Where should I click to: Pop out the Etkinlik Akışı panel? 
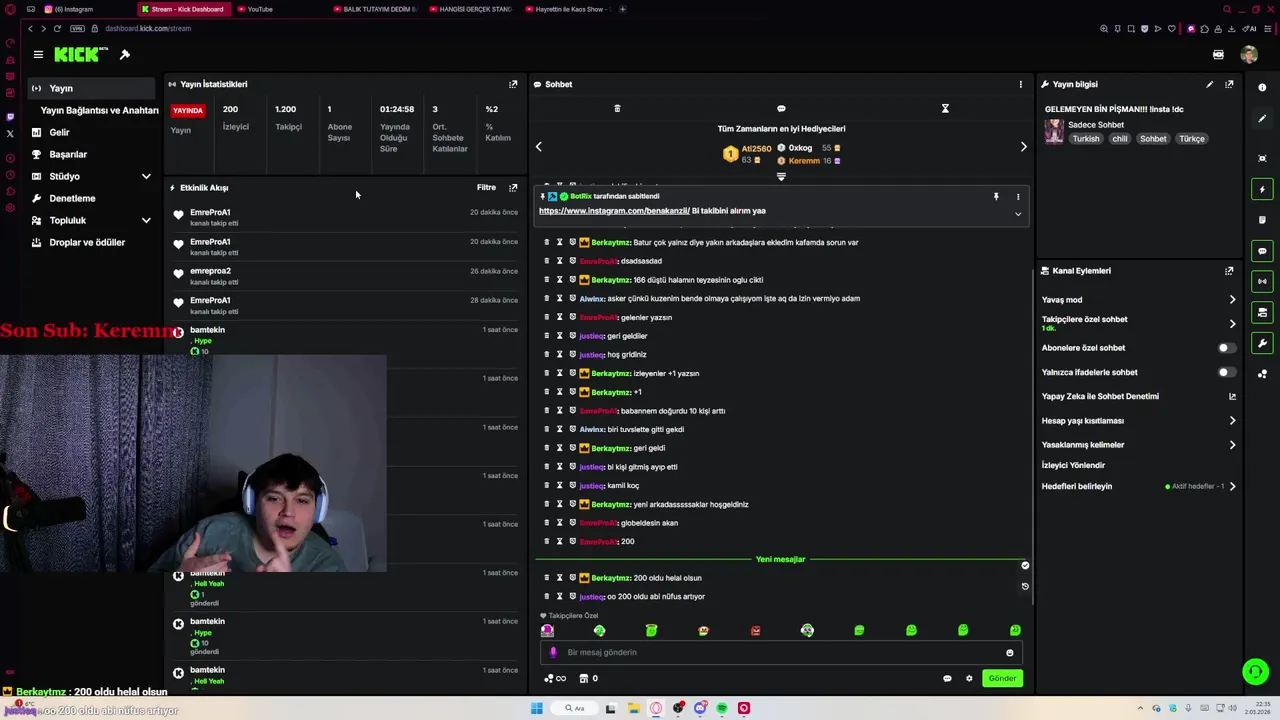513,187
